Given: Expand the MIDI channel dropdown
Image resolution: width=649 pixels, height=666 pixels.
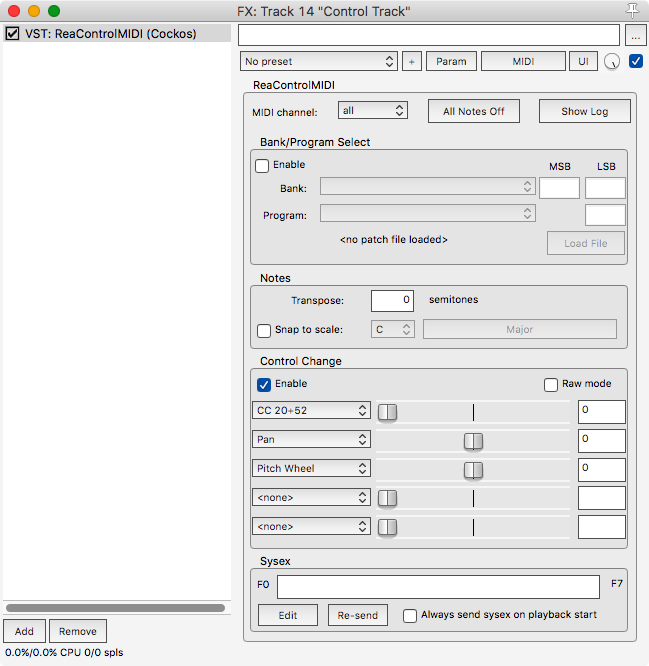Looking at the screenshot, I should pyautogui.click(x=372, y=111).
